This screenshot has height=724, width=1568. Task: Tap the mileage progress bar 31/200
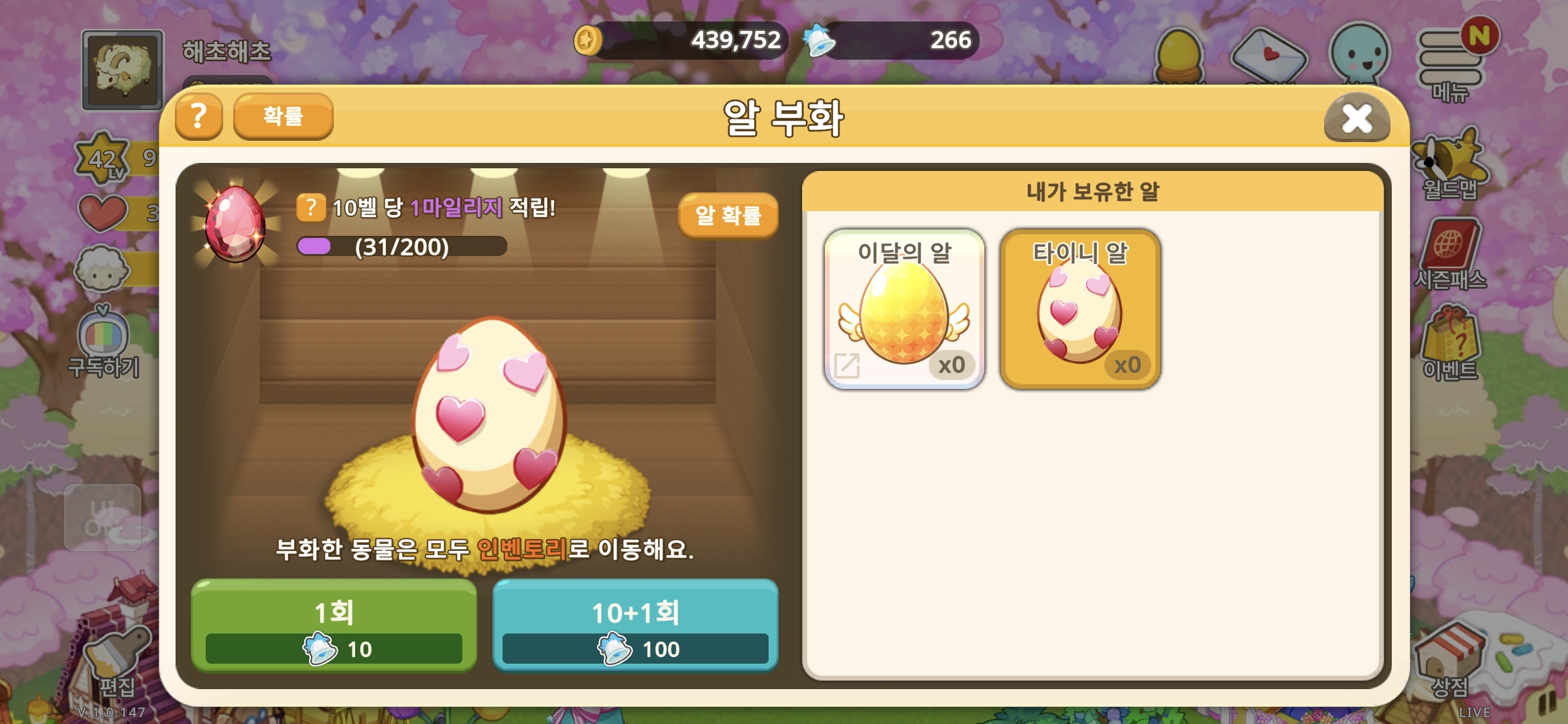pos(402,247)
